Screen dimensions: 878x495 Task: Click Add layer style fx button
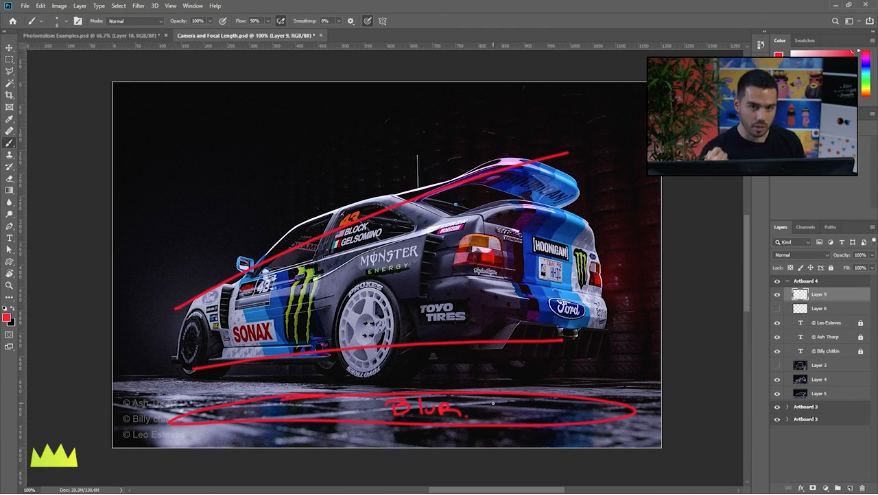tap(801, 488)
